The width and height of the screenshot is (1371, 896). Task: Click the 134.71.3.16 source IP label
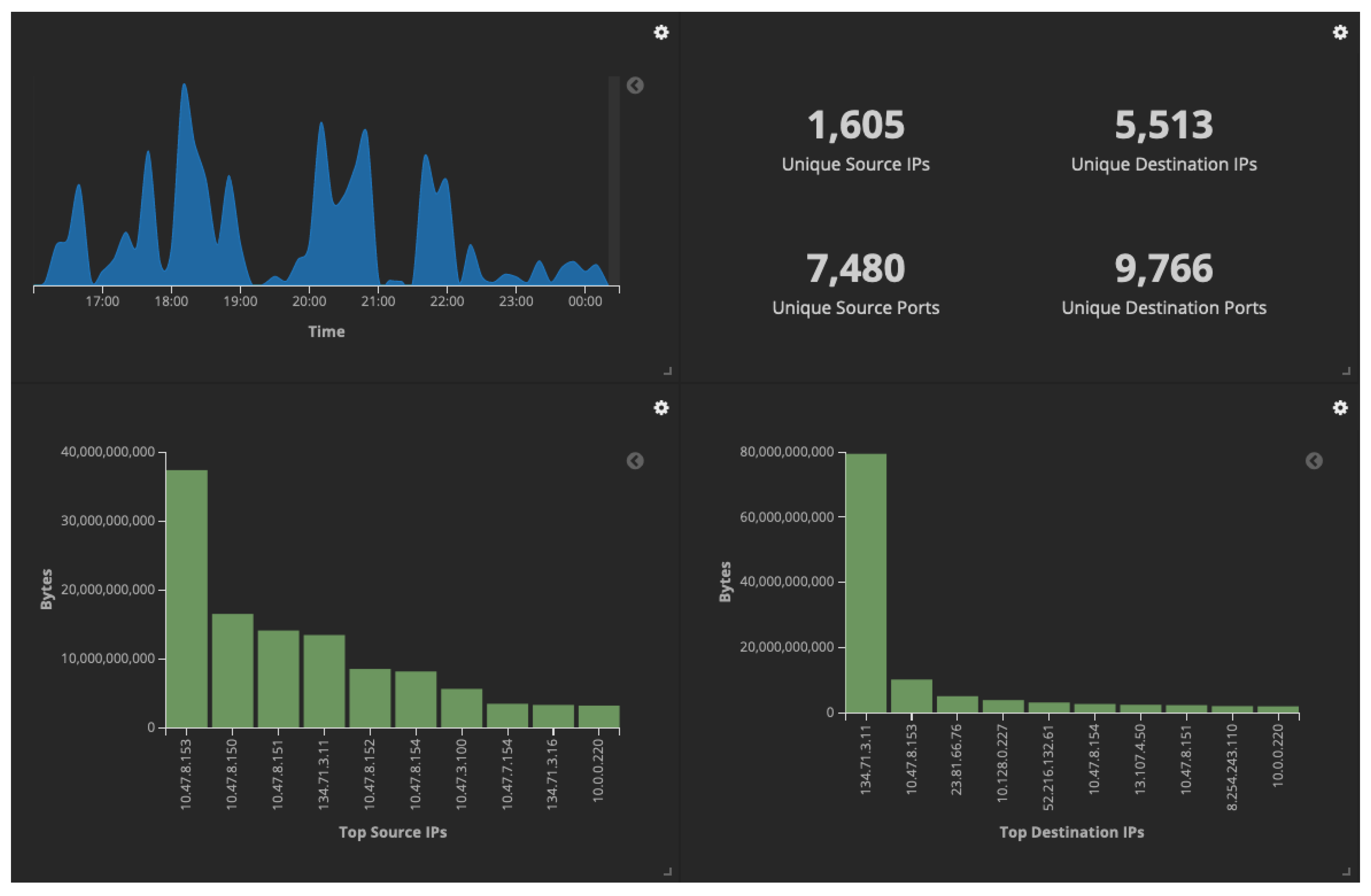pos(552,775)
